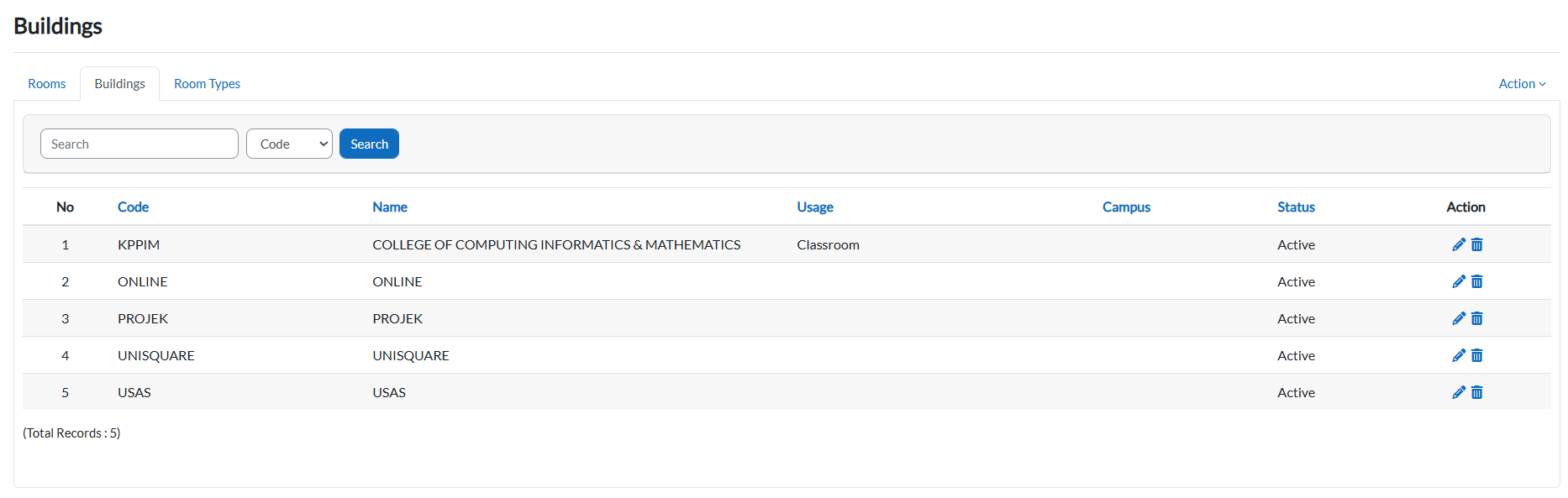Select the Buildings tab
The width and height of the screenshot is (1568, 498).
coord(119,84)
